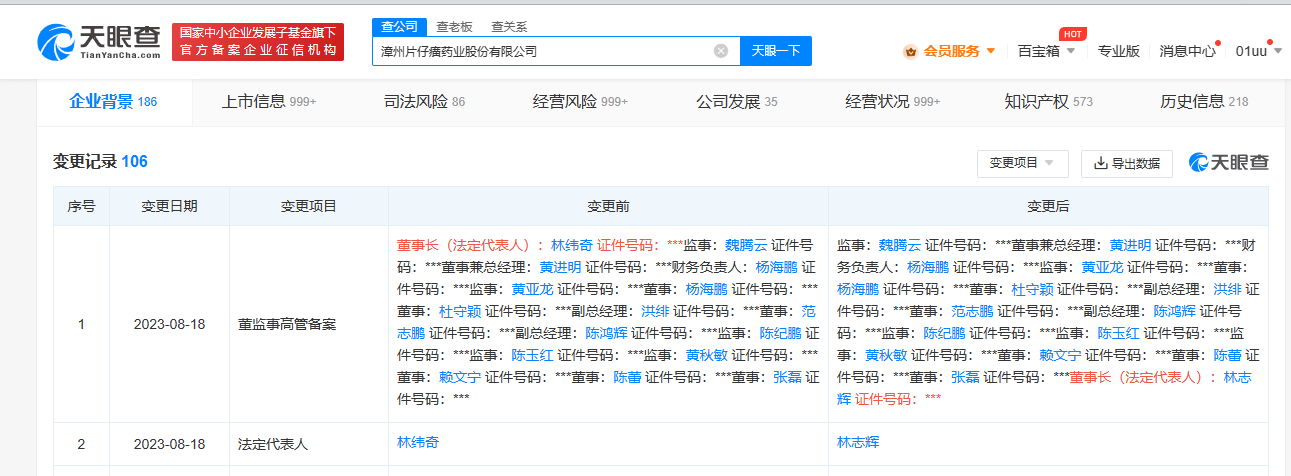Viewport: 1291px width, 476px height.
Task: Open 消息中心 notifications
Action: 1187,51
